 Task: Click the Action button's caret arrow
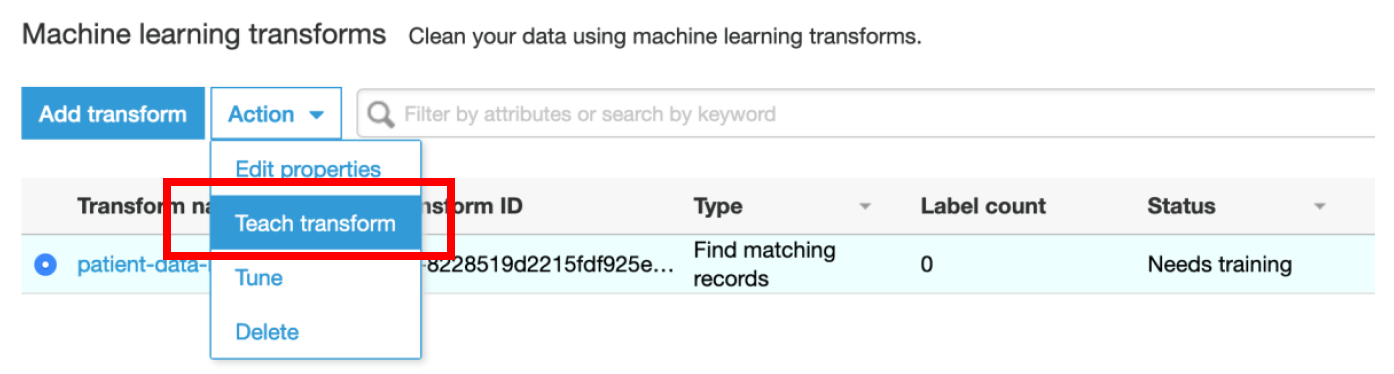pos(317,115)
